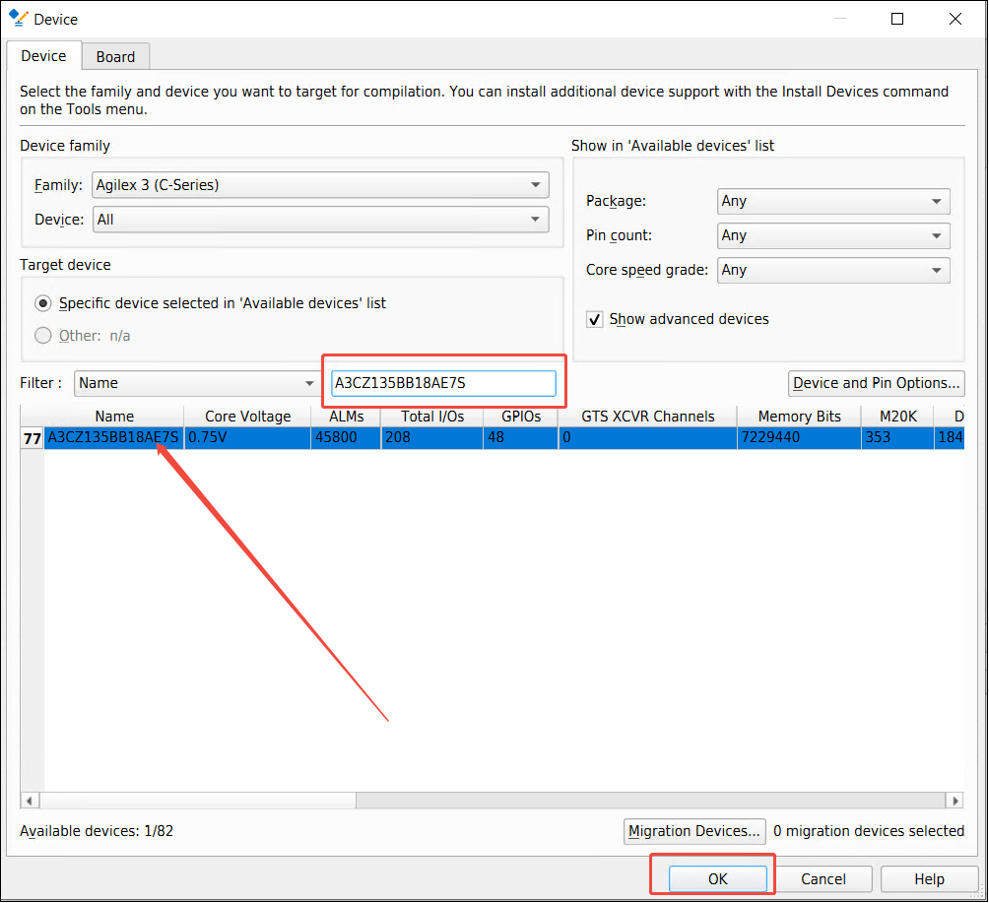Switch to the Device tab
Screen dimensions: 989x903
[x=44, y=56]
